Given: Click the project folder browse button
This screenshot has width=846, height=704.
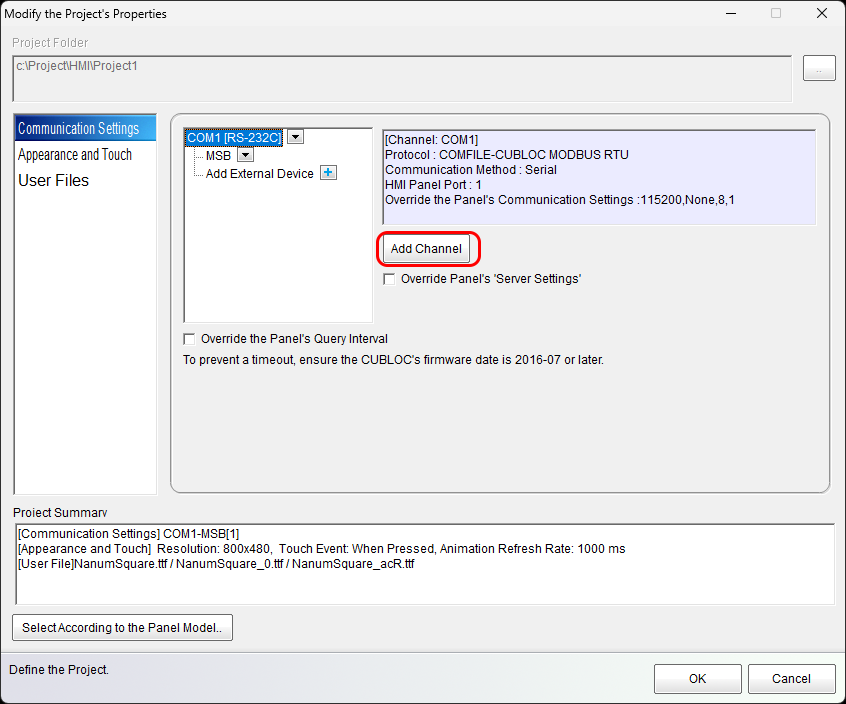Looking at the screenshot, I should pyautogui.click(x=818, y=69).
